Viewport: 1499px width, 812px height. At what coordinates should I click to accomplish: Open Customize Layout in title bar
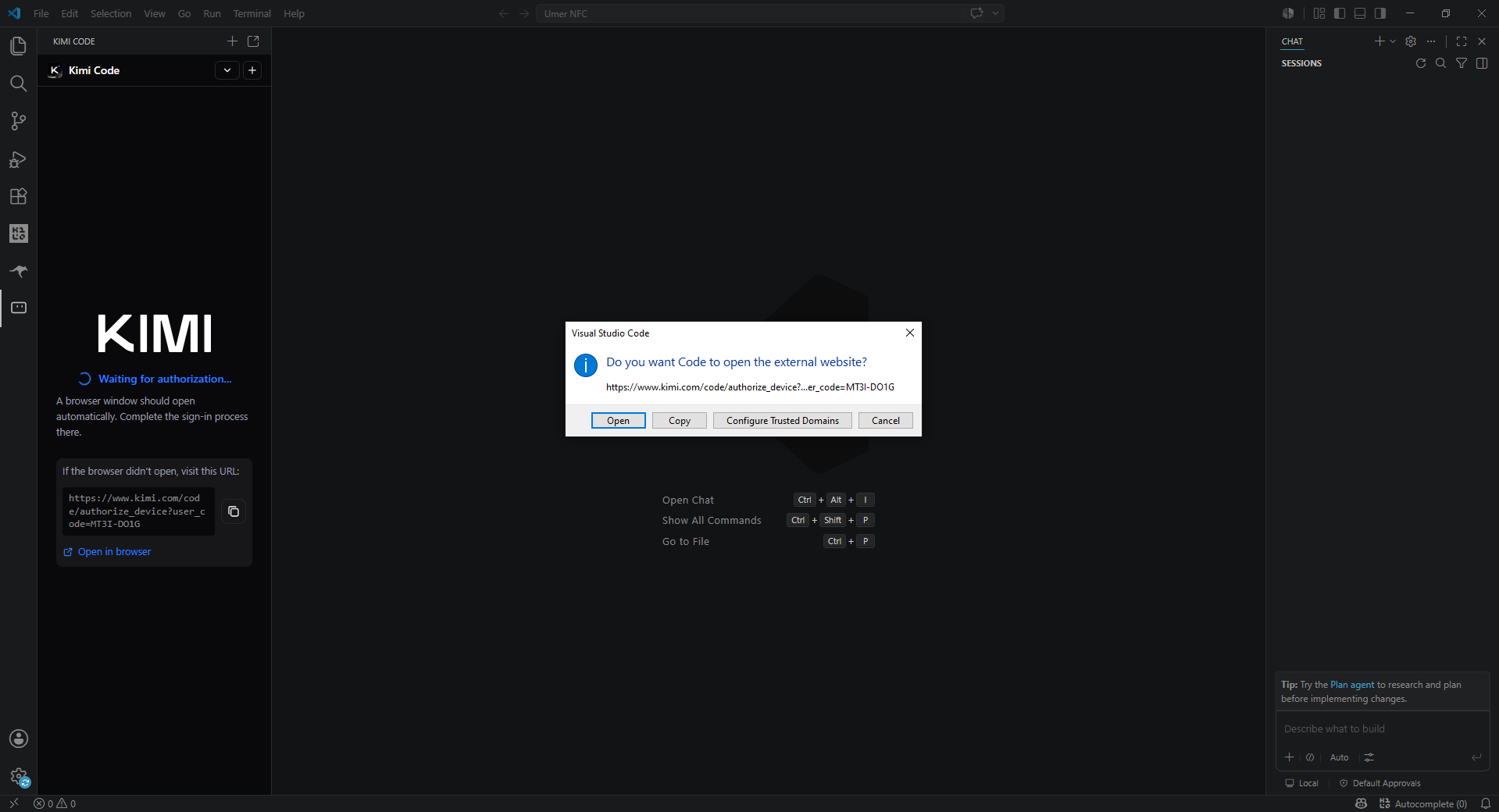coord(1319,13)
